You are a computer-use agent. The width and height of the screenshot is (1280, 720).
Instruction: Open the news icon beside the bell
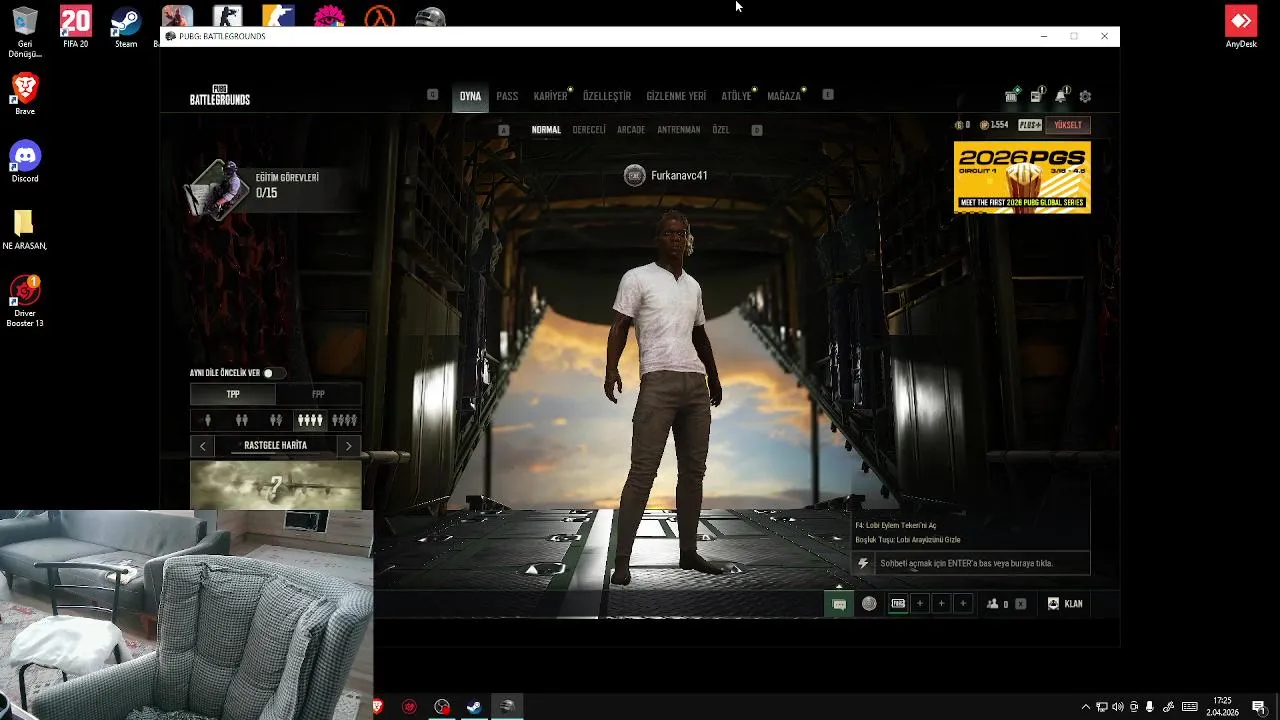(1037, 96)
